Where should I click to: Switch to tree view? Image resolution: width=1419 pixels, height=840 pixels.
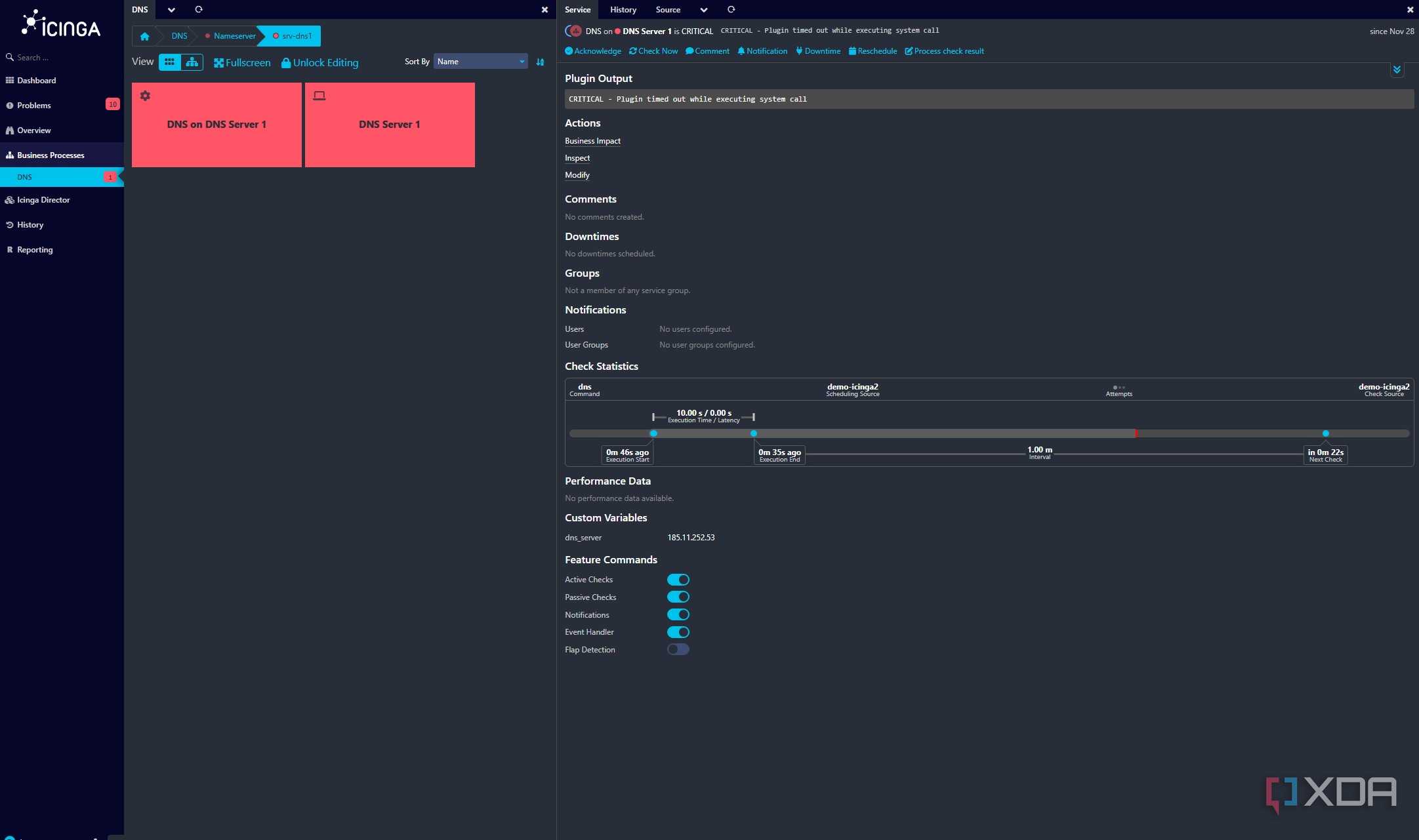[192, 62]
